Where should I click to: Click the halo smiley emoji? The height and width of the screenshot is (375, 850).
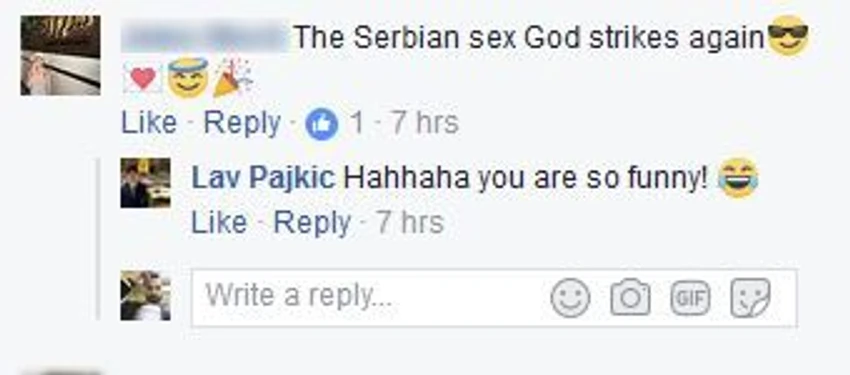click(x=188, y=77)
